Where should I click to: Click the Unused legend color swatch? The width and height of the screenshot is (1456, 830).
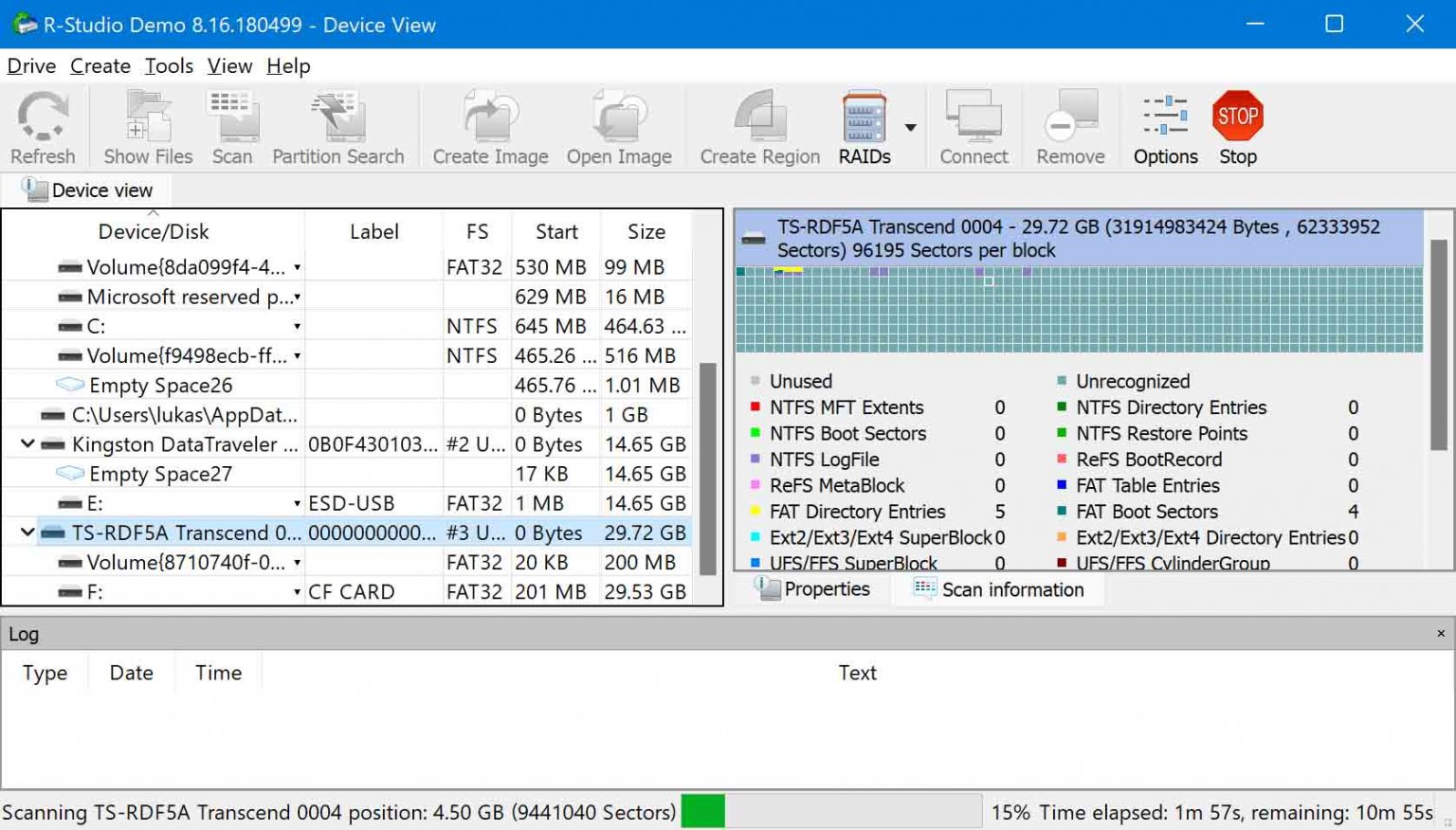[755, 381]
